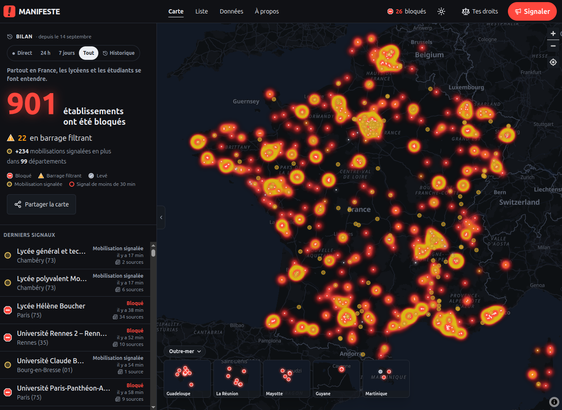Click the warning triangle barrage filtrant icon
Screen dimensions: 562x410
tap(11, 138)
